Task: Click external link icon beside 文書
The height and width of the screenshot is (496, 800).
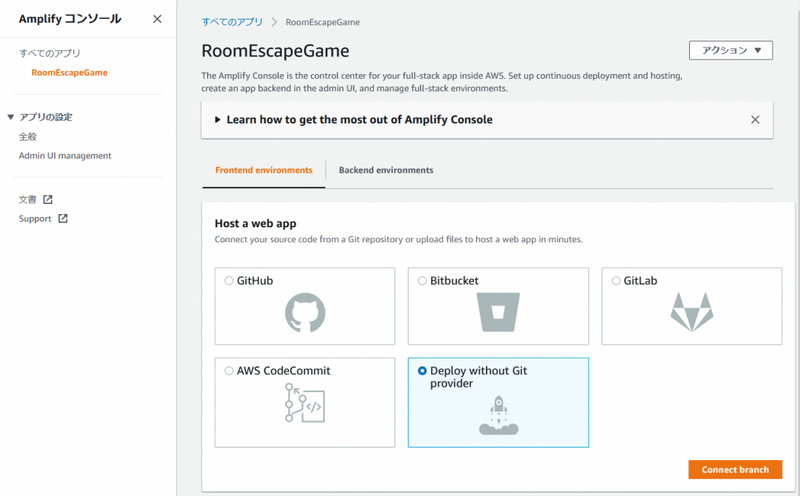Action: (48, 200)
